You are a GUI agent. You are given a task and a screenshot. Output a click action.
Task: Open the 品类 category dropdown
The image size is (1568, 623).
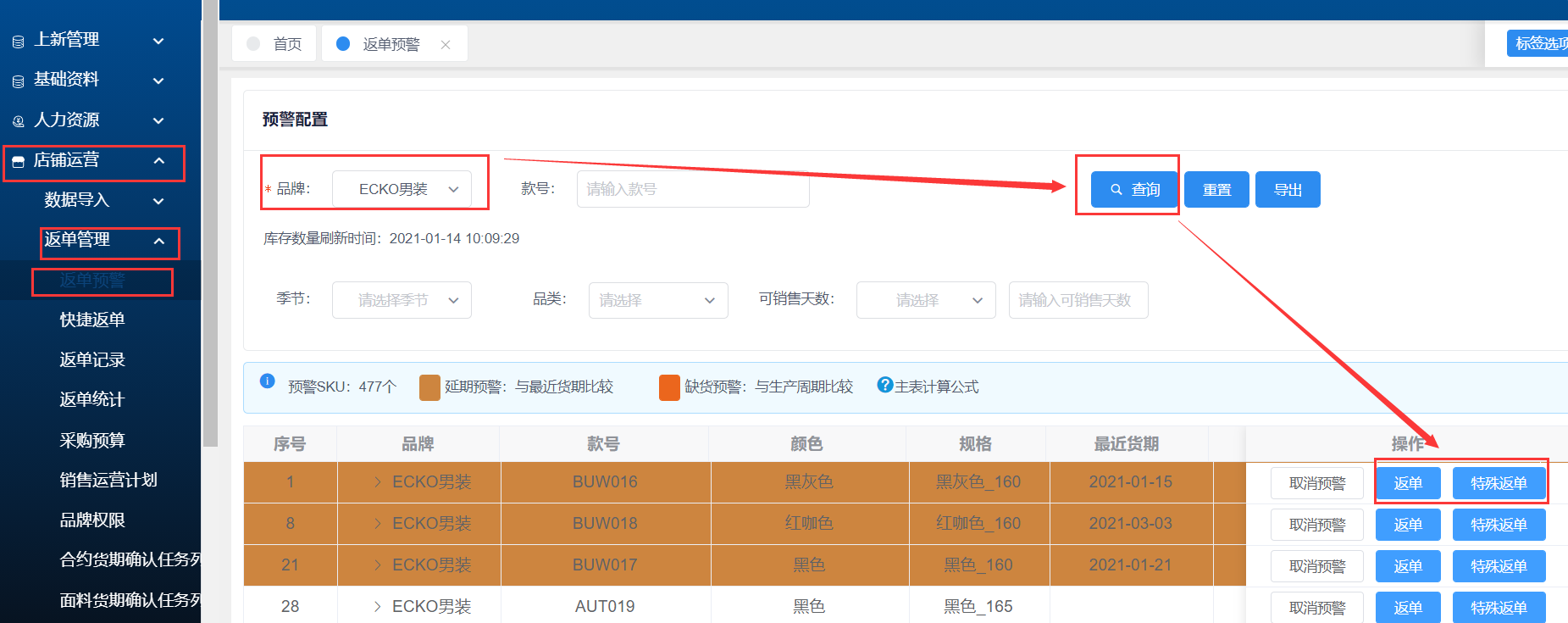point(657,300)
